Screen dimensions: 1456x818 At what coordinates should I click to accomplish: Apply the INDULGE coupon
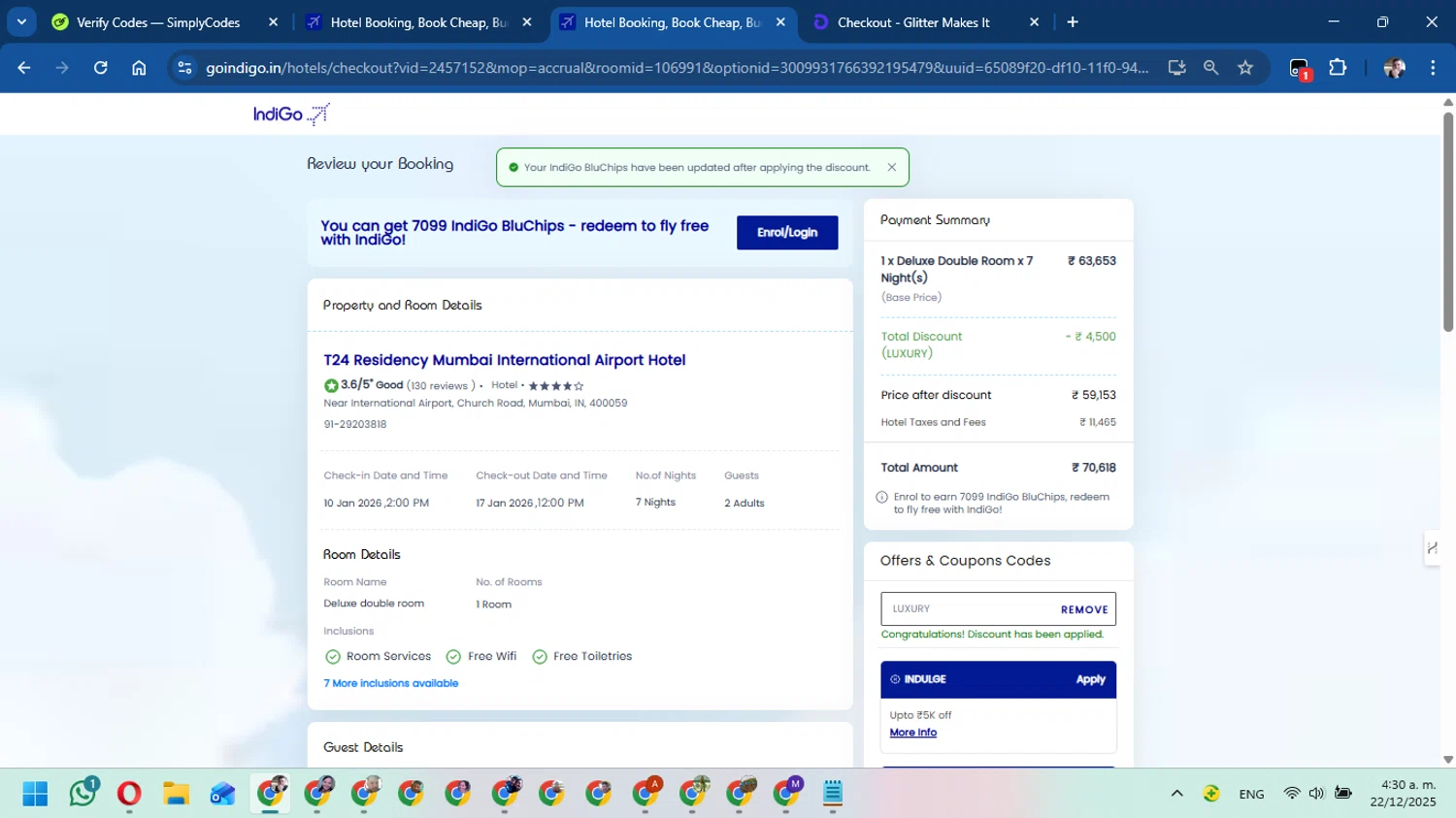click(x=1090, y=679)
